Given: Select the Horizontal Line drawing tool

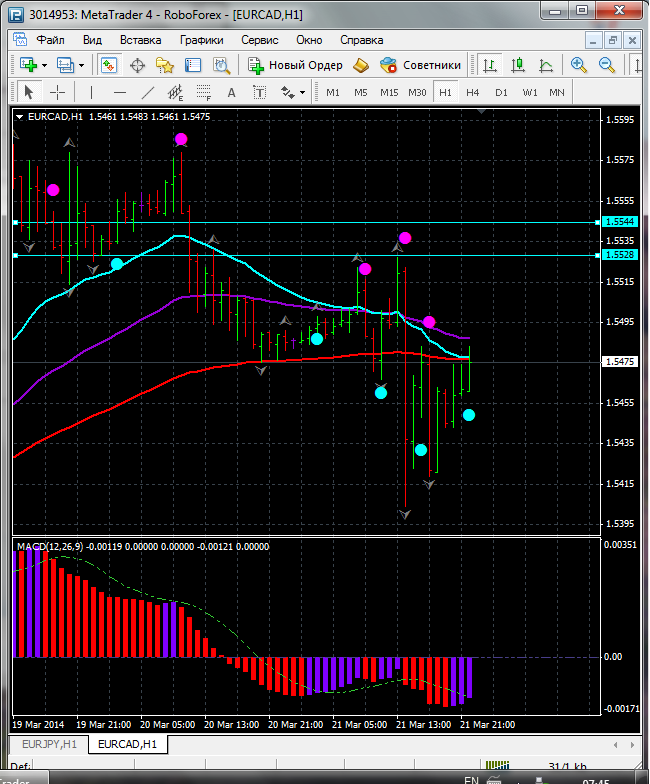Looking at the screenshot, I should 120,92.
